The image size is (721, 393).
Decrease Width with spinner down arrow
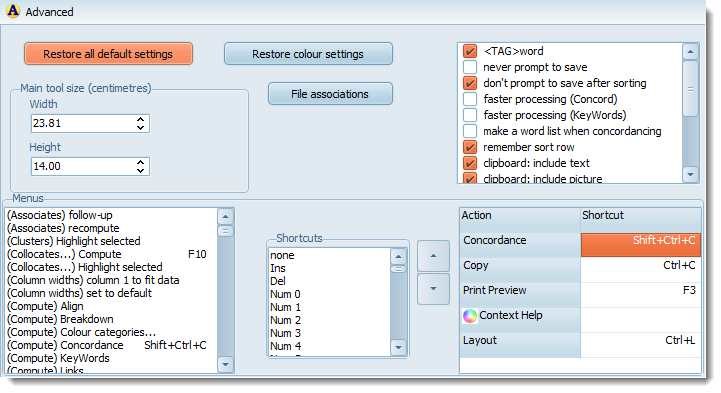pos(140,127)
